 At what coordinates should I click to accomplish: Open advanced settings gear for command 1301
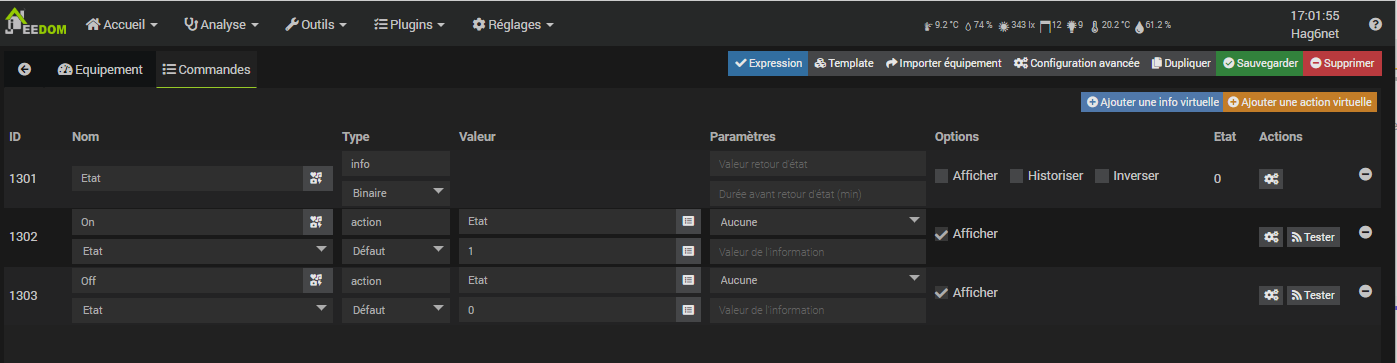click(1270, 179)
